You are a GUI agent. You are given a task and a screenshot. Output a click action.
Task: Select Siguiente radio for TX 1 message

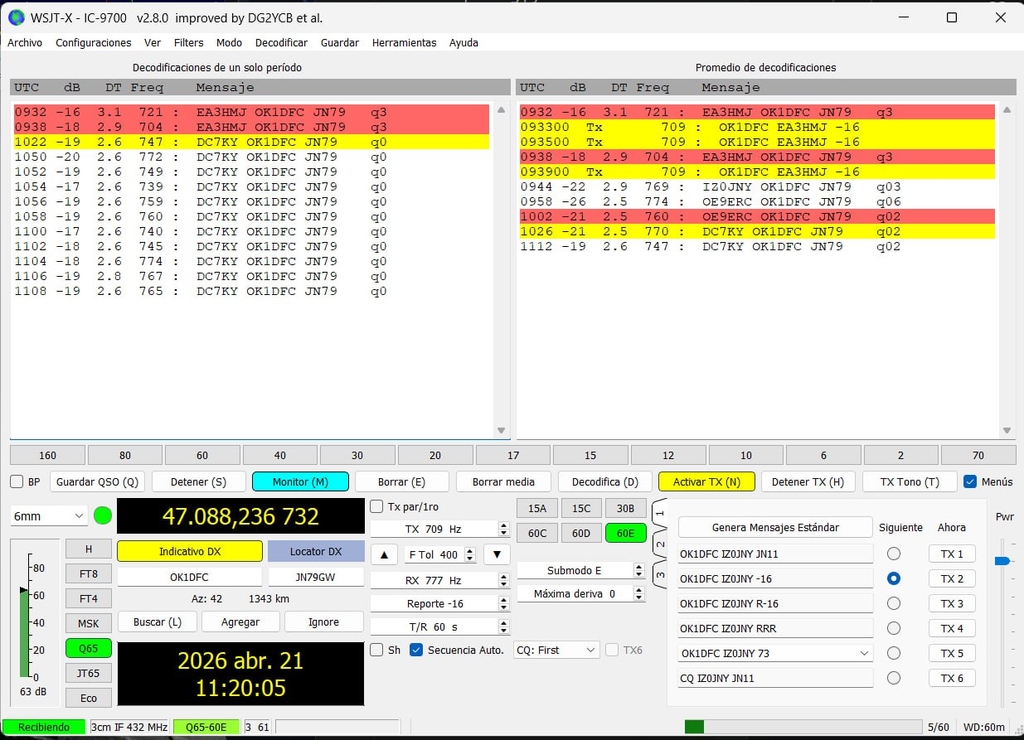click(x=893, y=554)
